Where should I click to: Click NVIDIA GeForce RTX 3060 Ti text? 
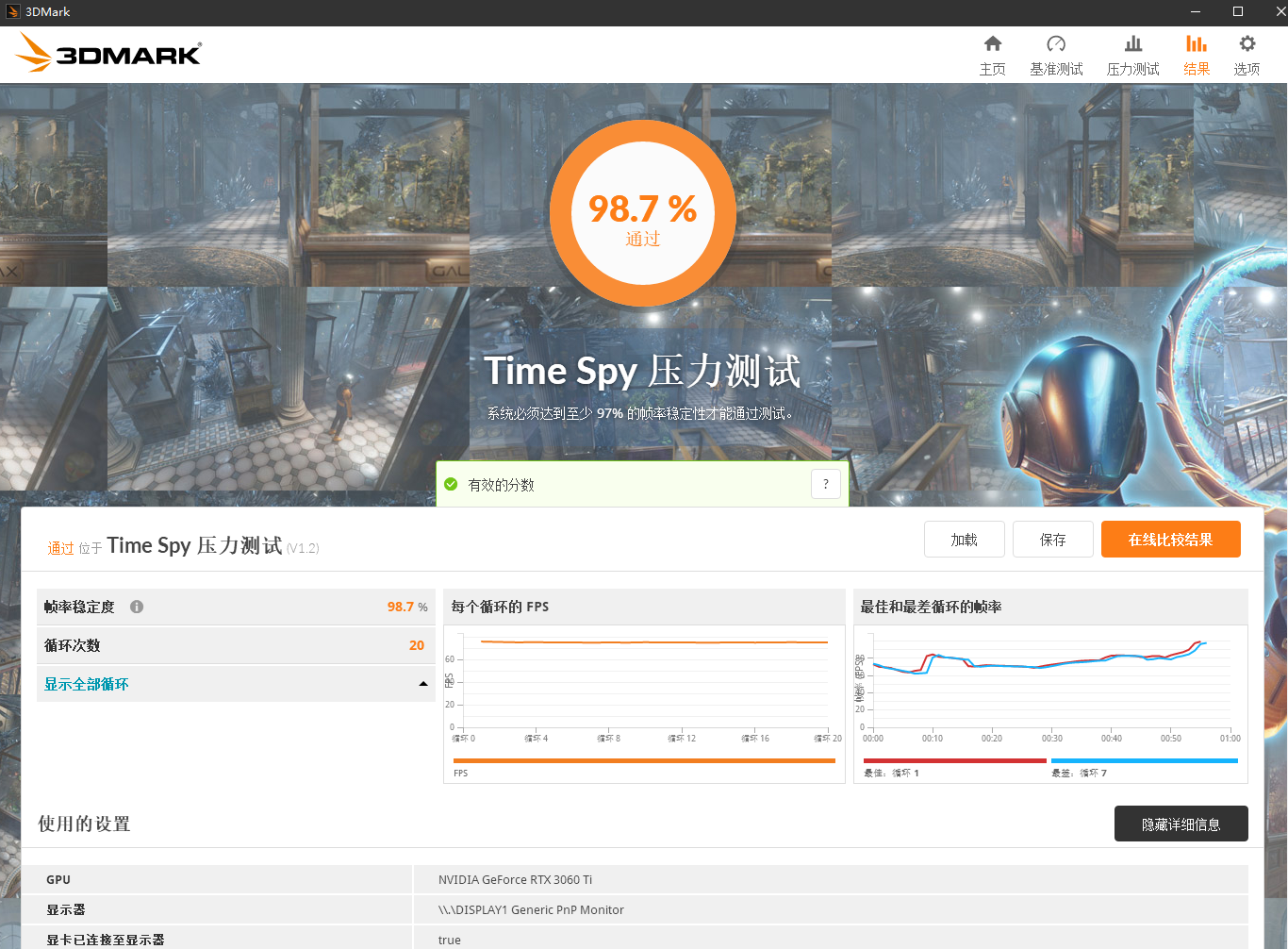tap(515, 879)
